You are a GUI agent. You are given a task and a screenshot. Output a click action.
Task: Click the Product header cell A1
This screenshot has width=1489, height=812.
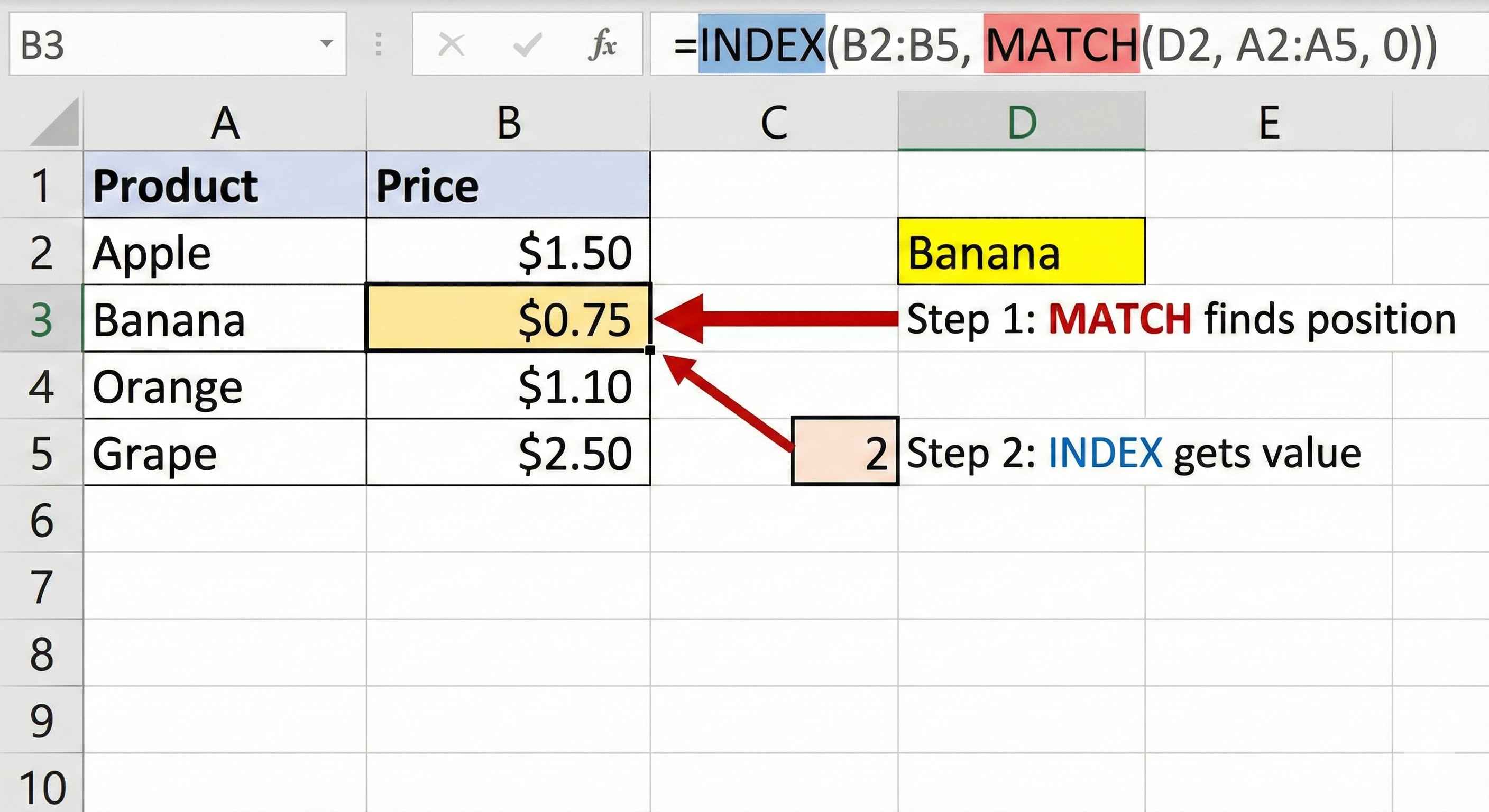tap(225, 185)
